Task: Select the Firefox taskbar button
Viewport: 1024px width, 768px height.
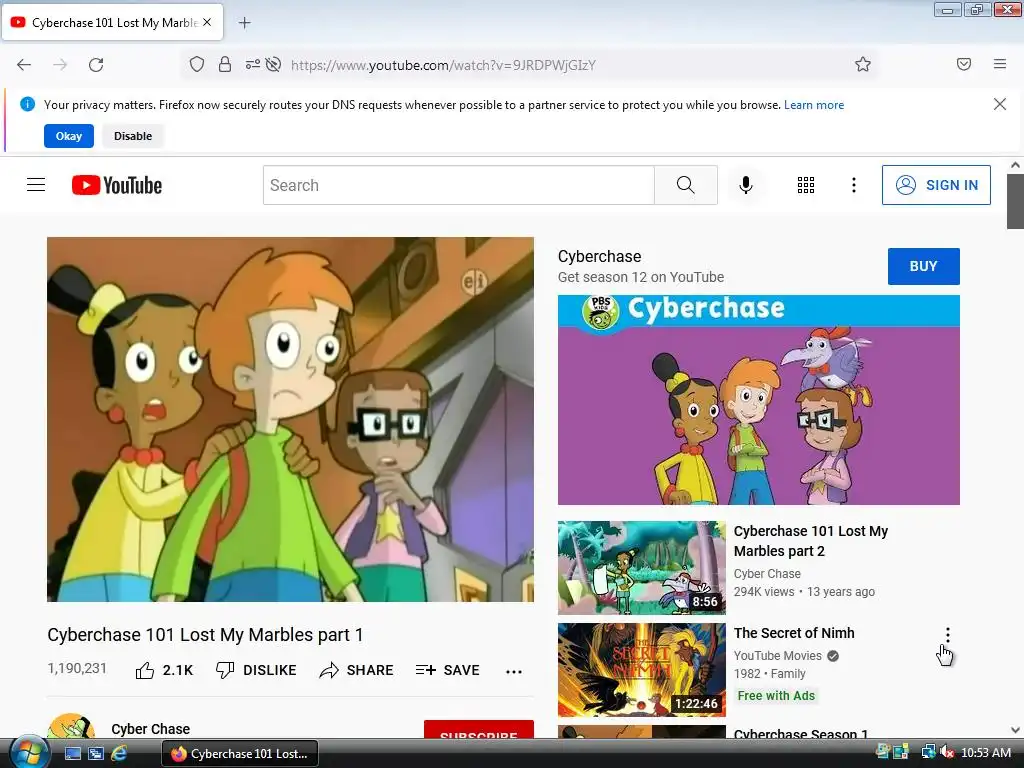Action: (x=240, y=754)
